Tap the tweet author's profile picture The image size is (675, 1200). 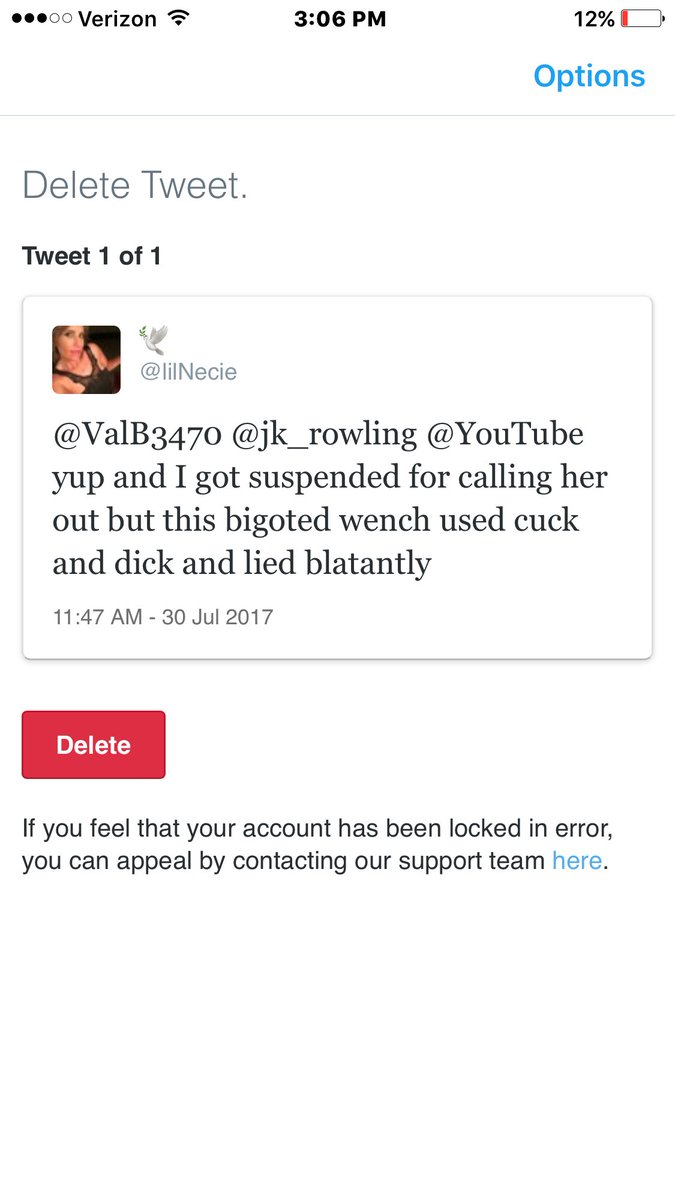point(86,360)
